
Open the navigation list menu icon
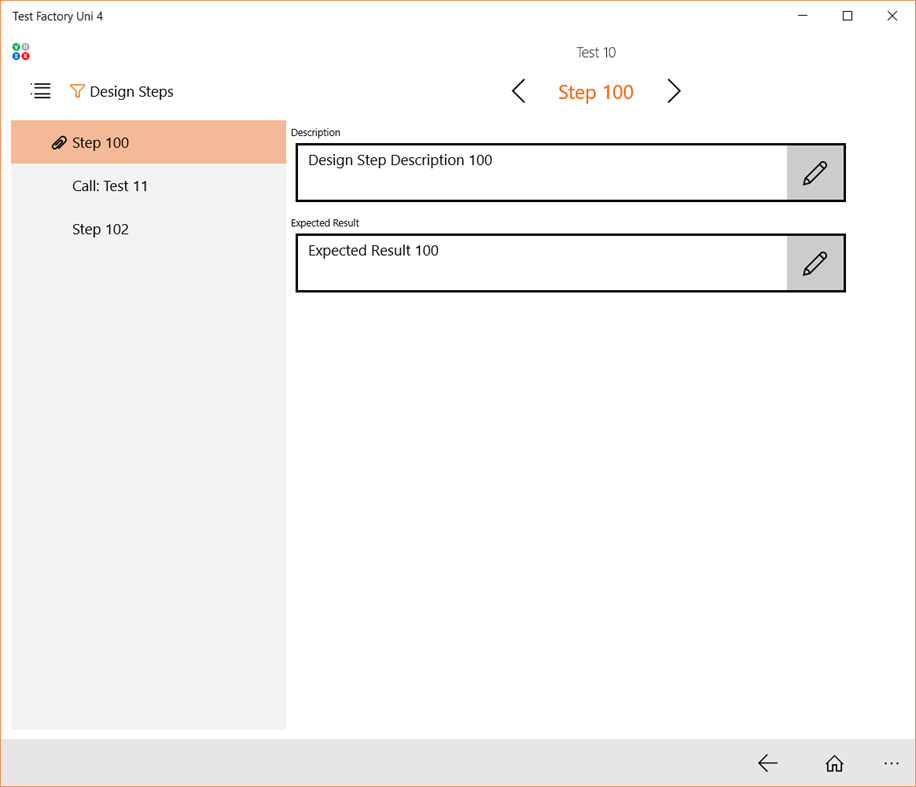(x=40, y=91)
